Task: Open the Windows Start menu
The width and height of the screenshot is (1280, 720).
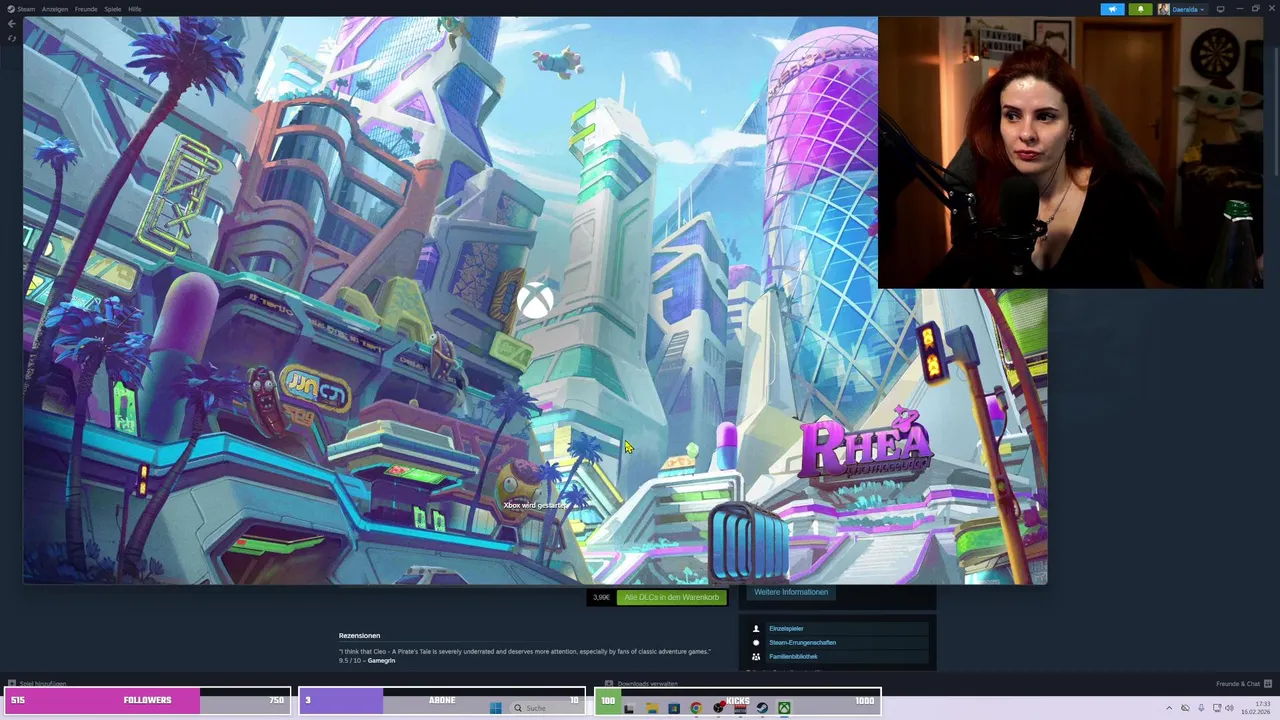Action: (496, 708)
